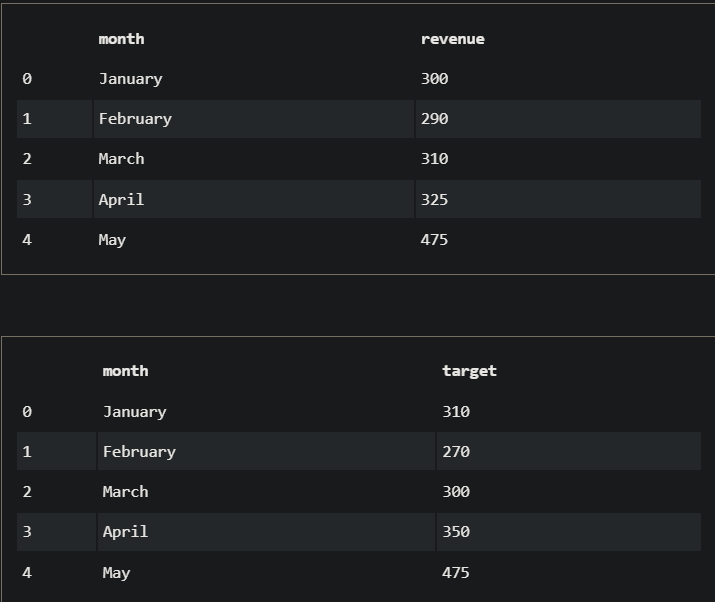Click May's revenue value 475
The image size is (715, 602).
click(434, 240)
